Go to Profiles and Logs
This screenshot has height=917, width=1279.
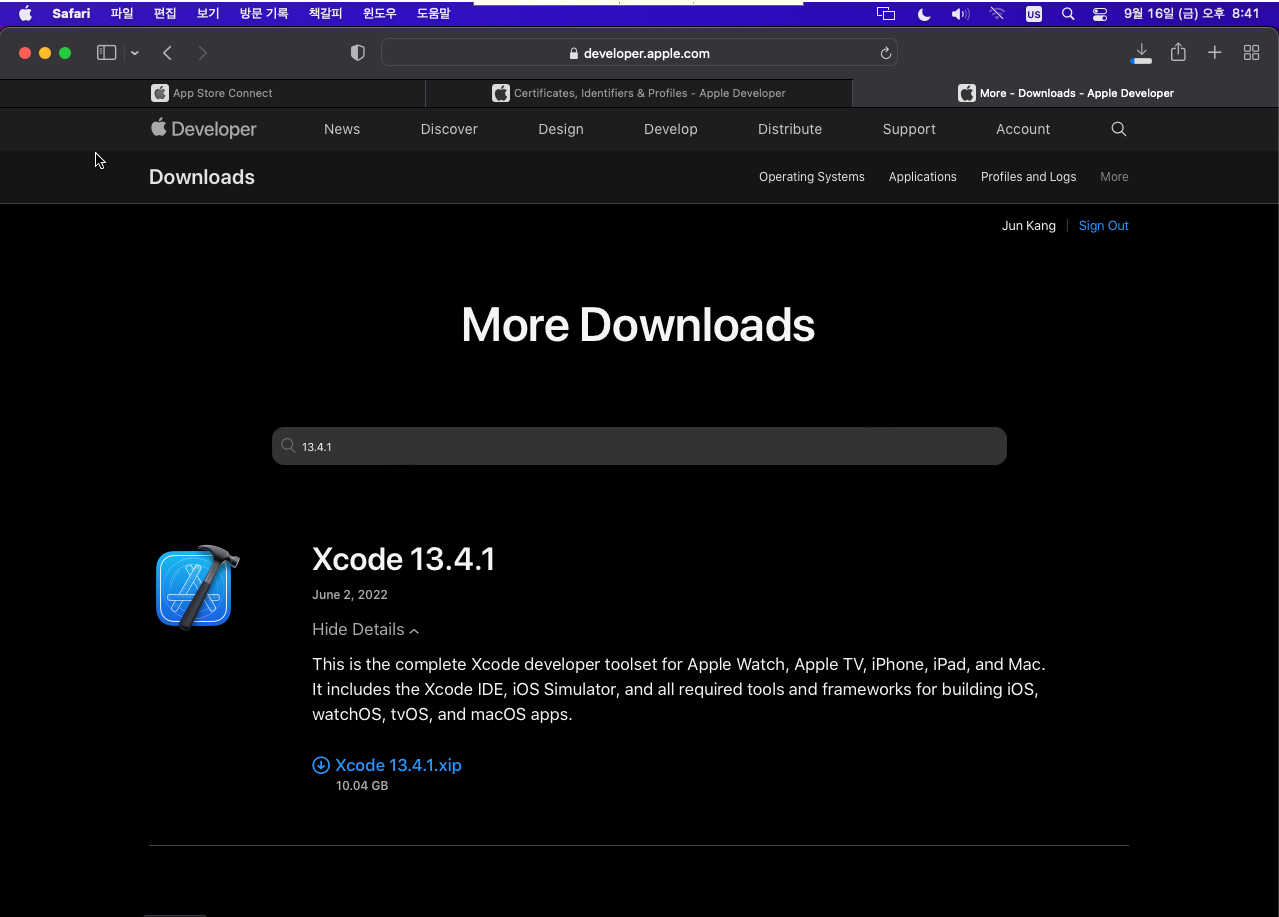pos(1029,177)
